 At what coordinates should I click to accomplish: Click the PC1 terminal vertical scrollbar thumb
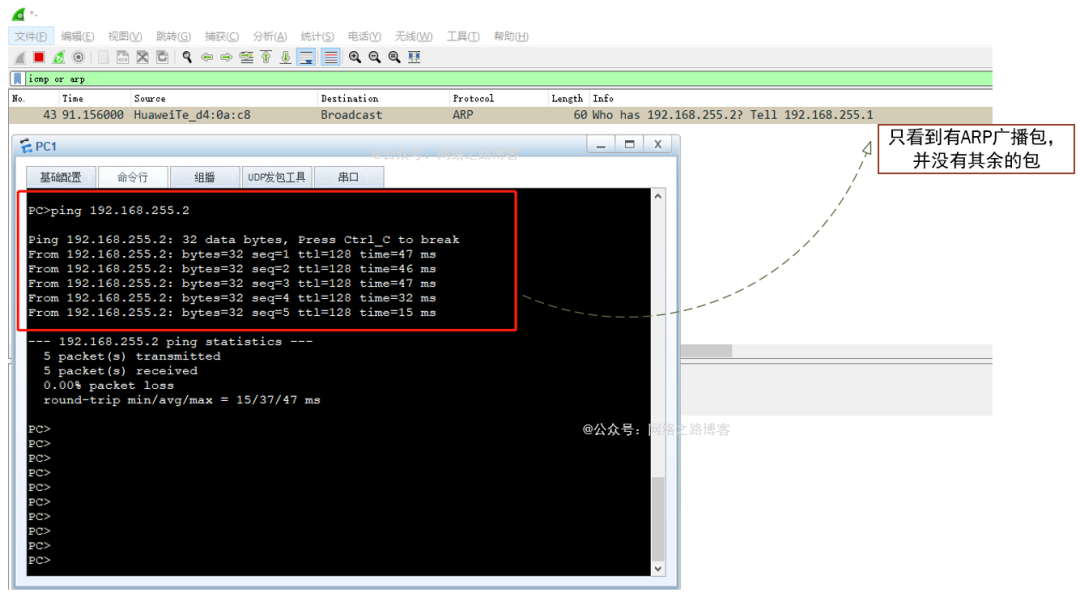coord(658,518)
